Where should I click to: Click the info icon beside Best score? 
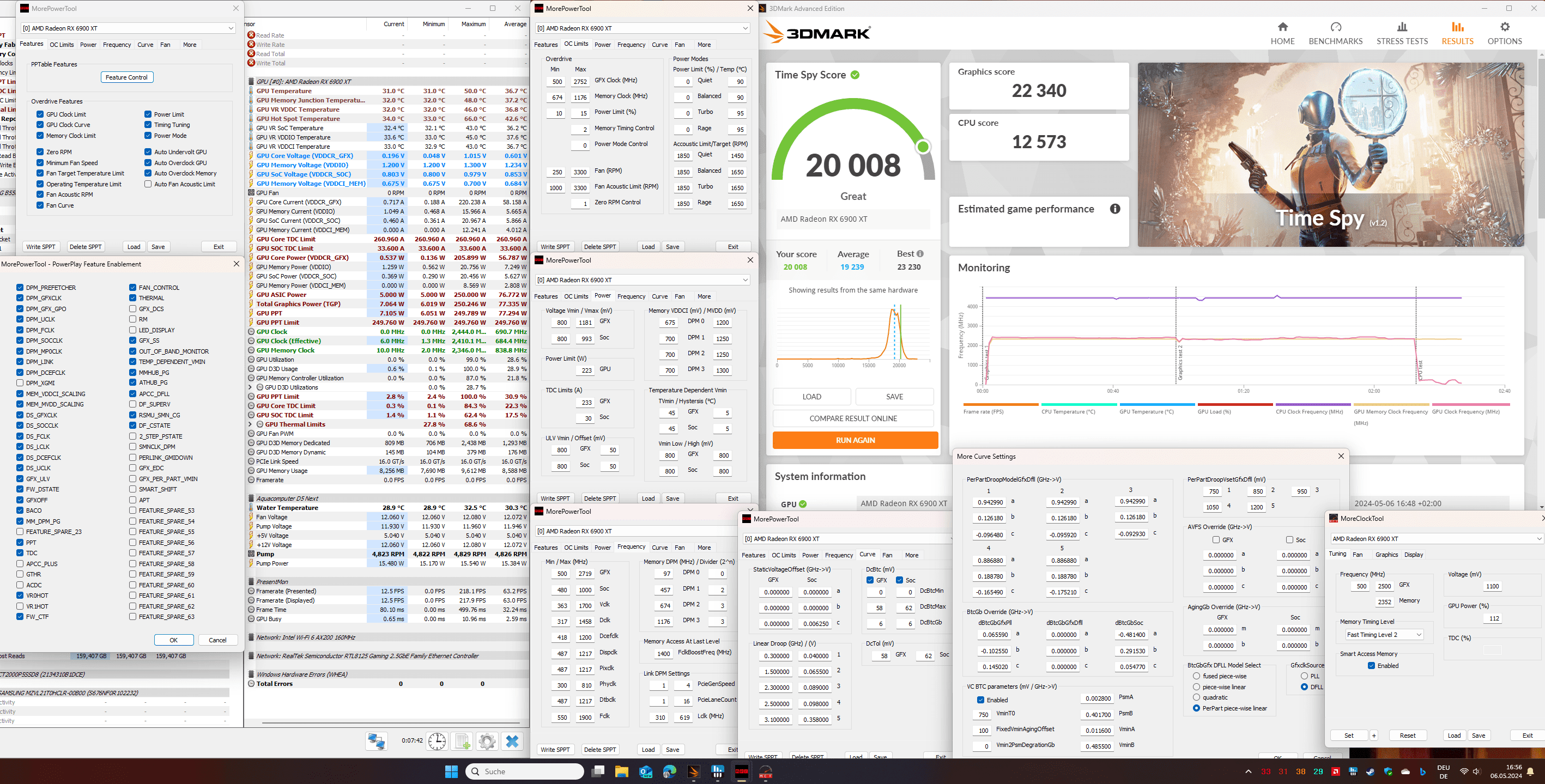[x=920, y=253]
